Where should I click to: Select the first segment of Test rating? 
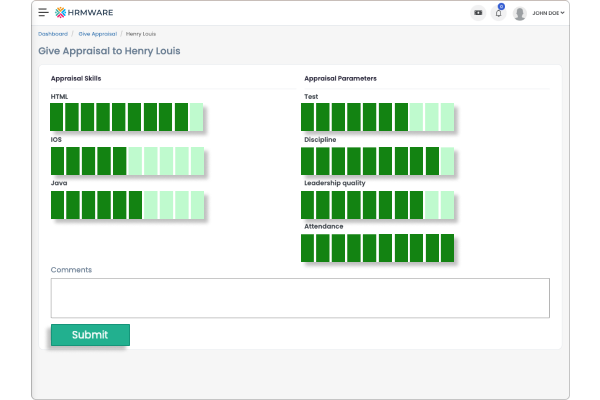[x=308, y=117]
